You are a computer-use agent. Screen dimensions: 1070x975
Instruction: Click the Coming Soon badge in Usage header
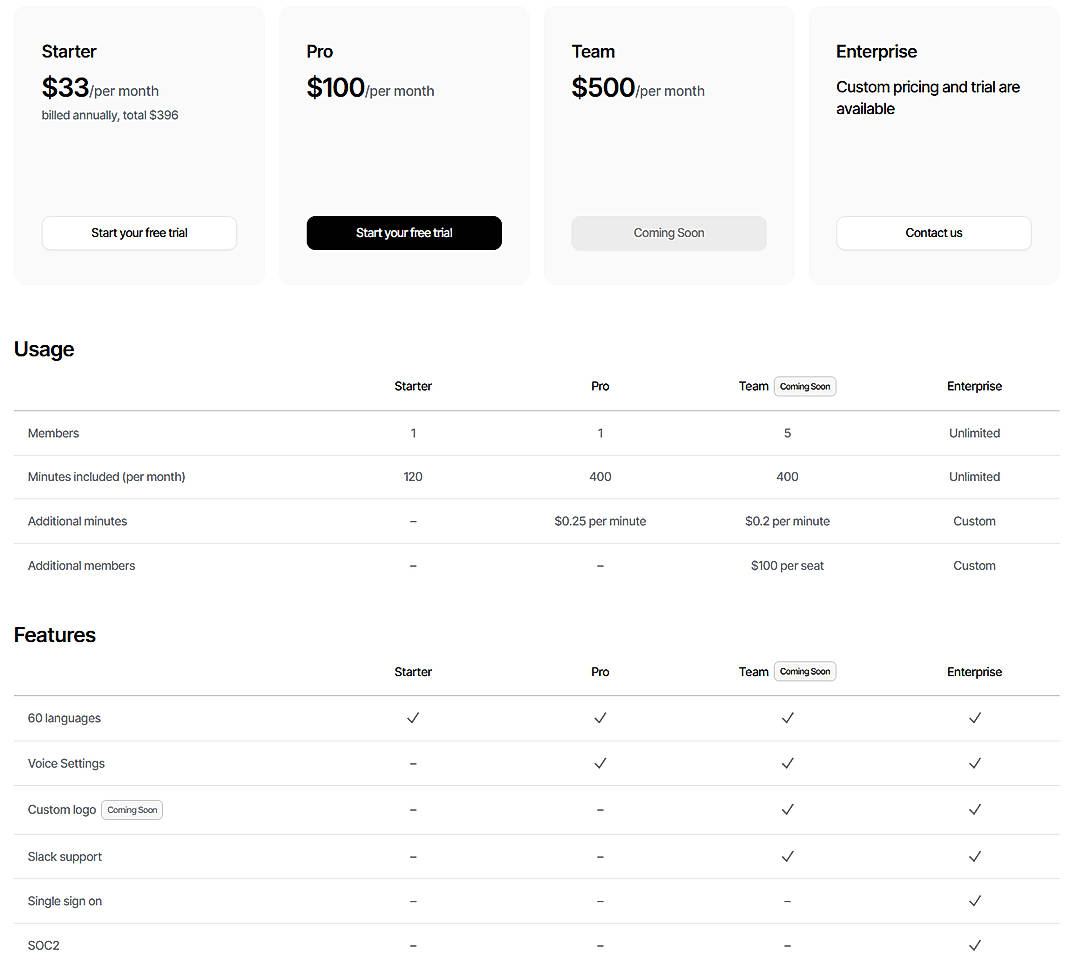click(805, 386)
